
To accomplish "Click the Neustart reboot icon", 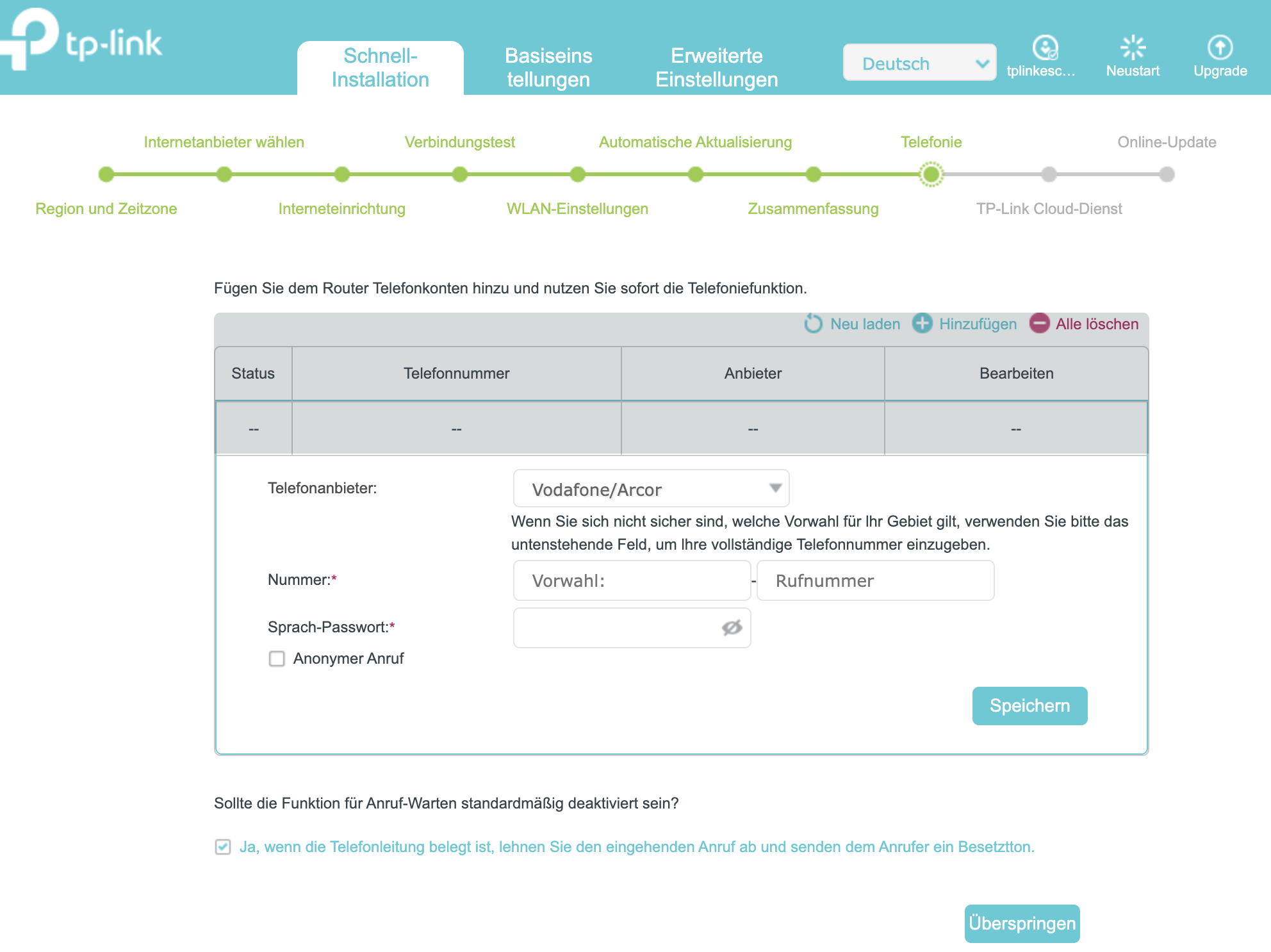I will tap(1132, 47).
